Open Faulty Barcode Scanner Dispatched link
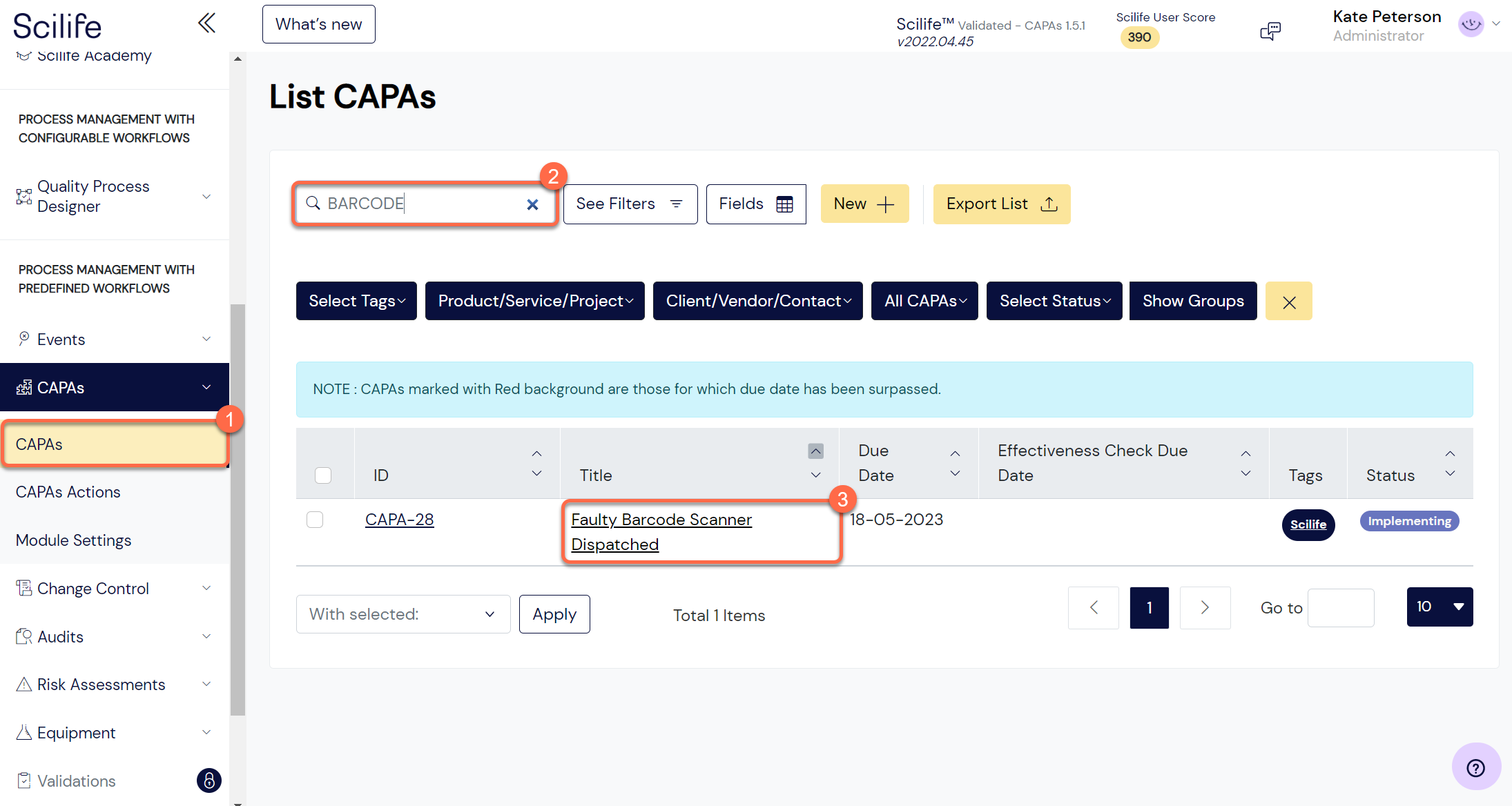 [661, 531]
